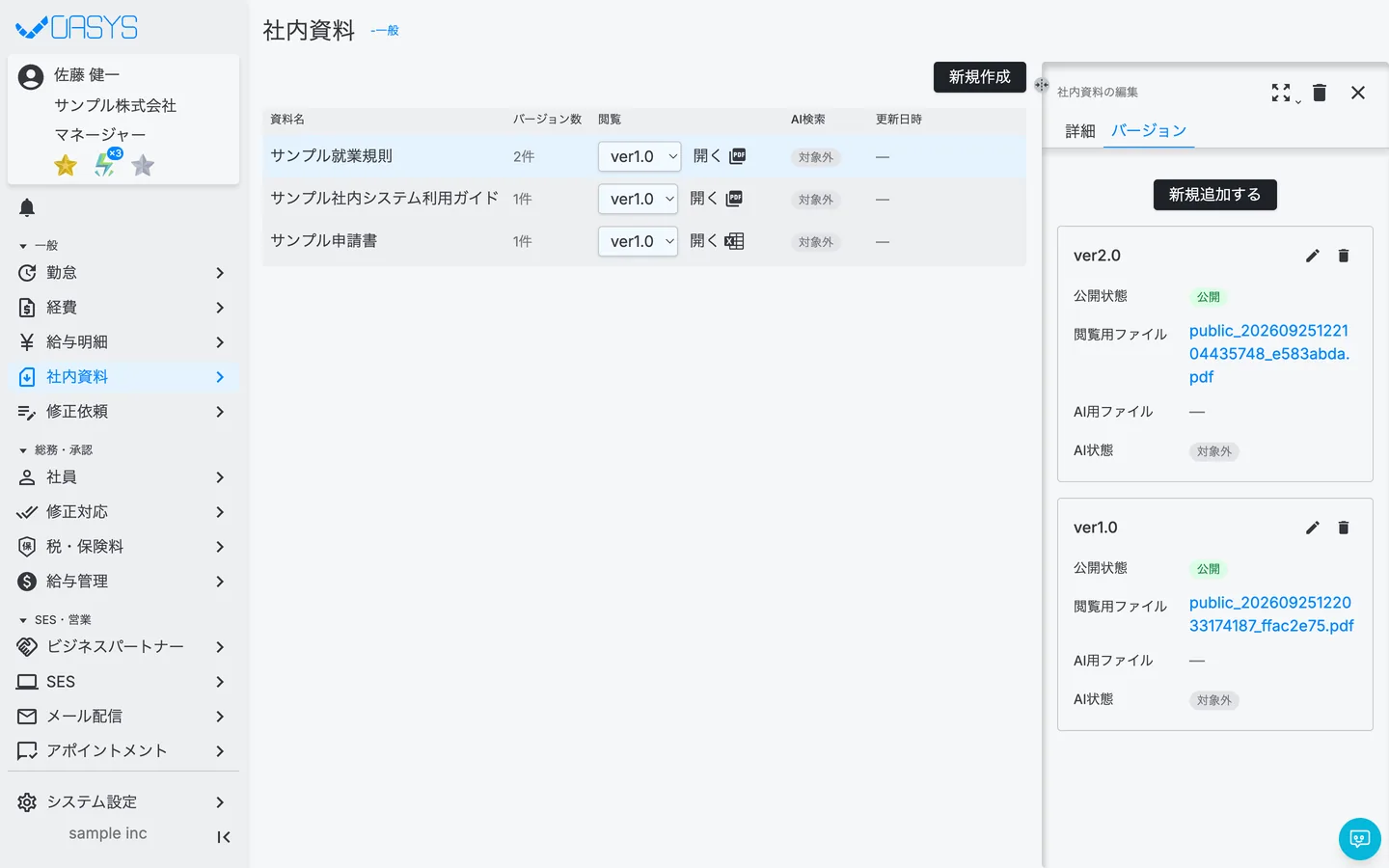The width and height of the screenshot is (1389, 868).
Task: Edit ver1.0 with the pencil icon
Action: (1313, 528)
